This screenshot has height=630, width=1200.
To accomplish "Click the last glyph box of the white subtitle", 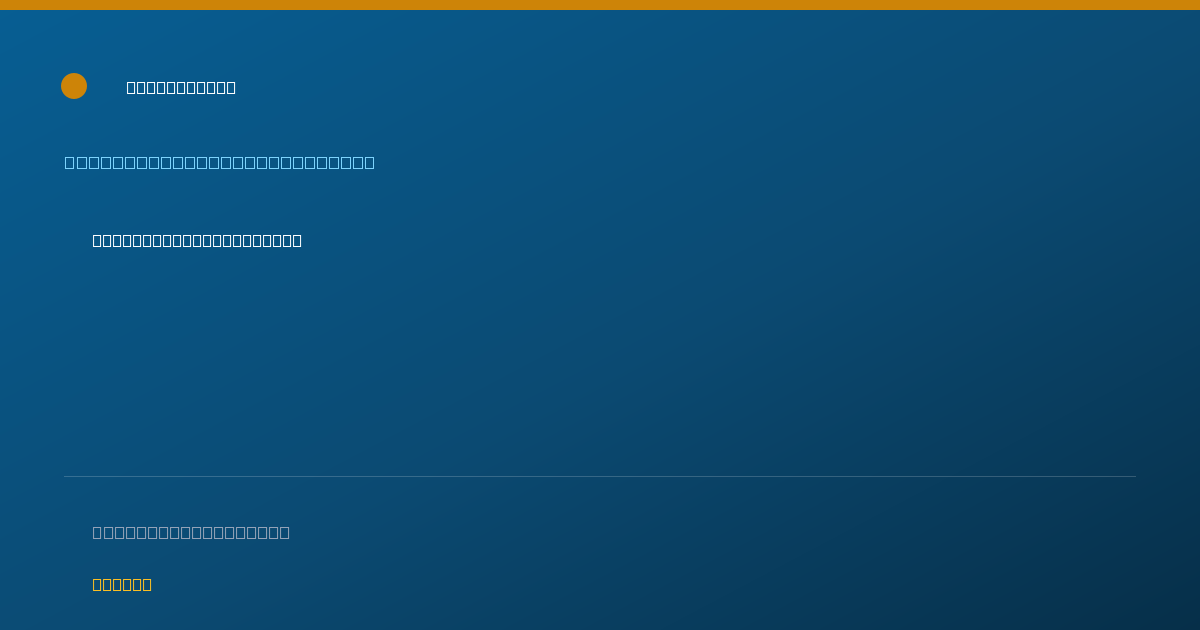I will point(297,240).
